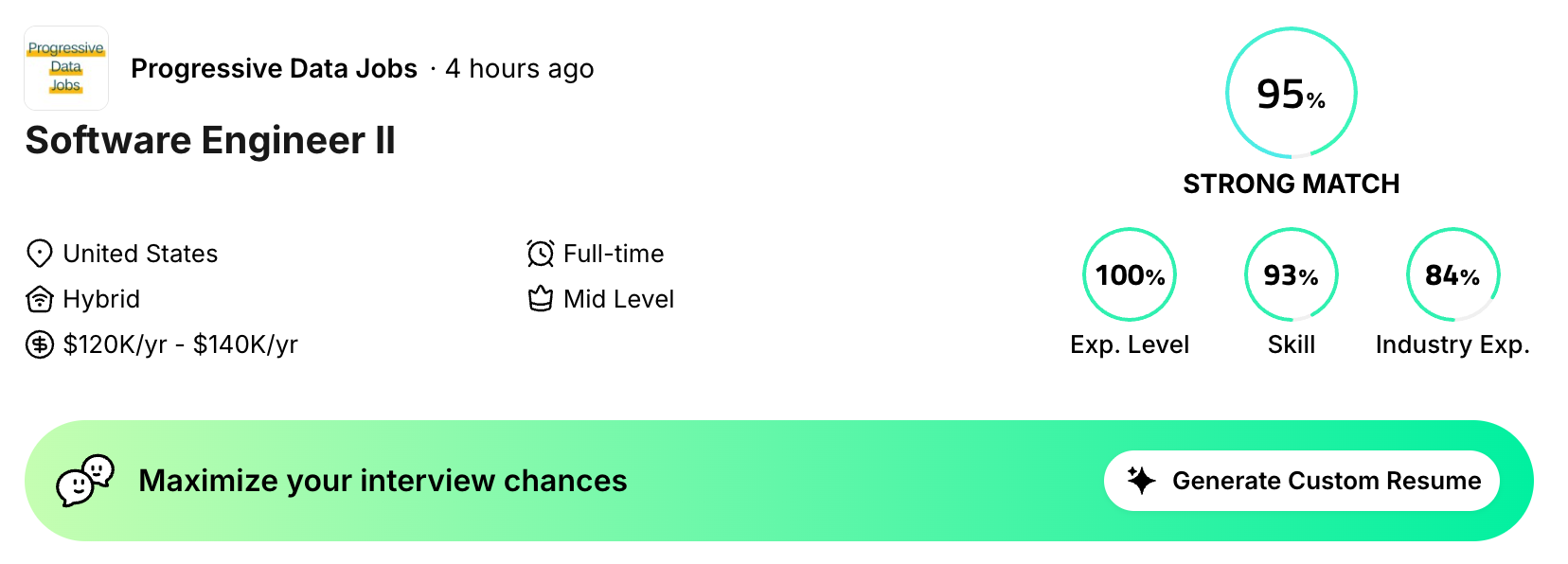The image size is (1568, 564).
Task: Click the sparkle icon in resume button
Action: coord(1142,481)
